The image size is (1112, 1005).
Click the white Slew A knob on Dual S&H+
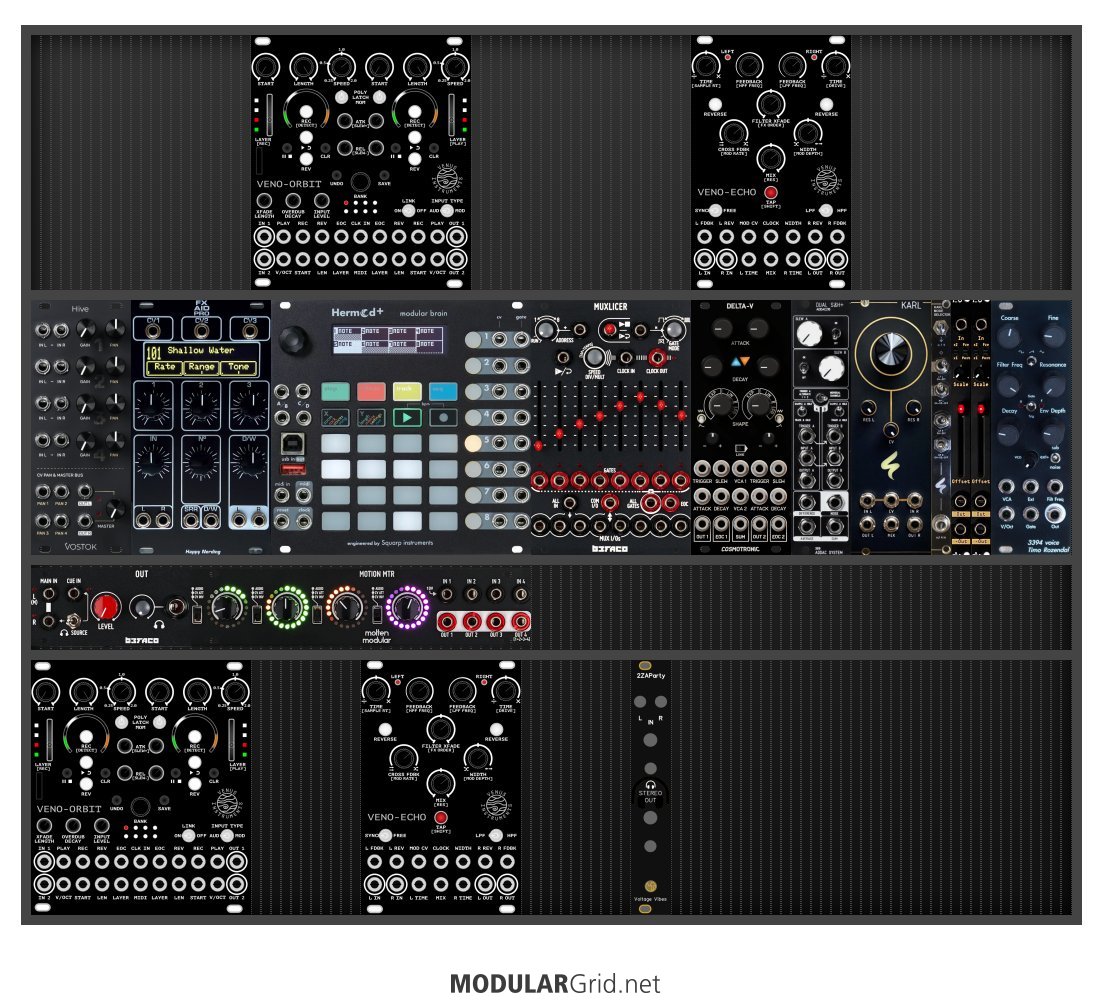tap(809, 333)
